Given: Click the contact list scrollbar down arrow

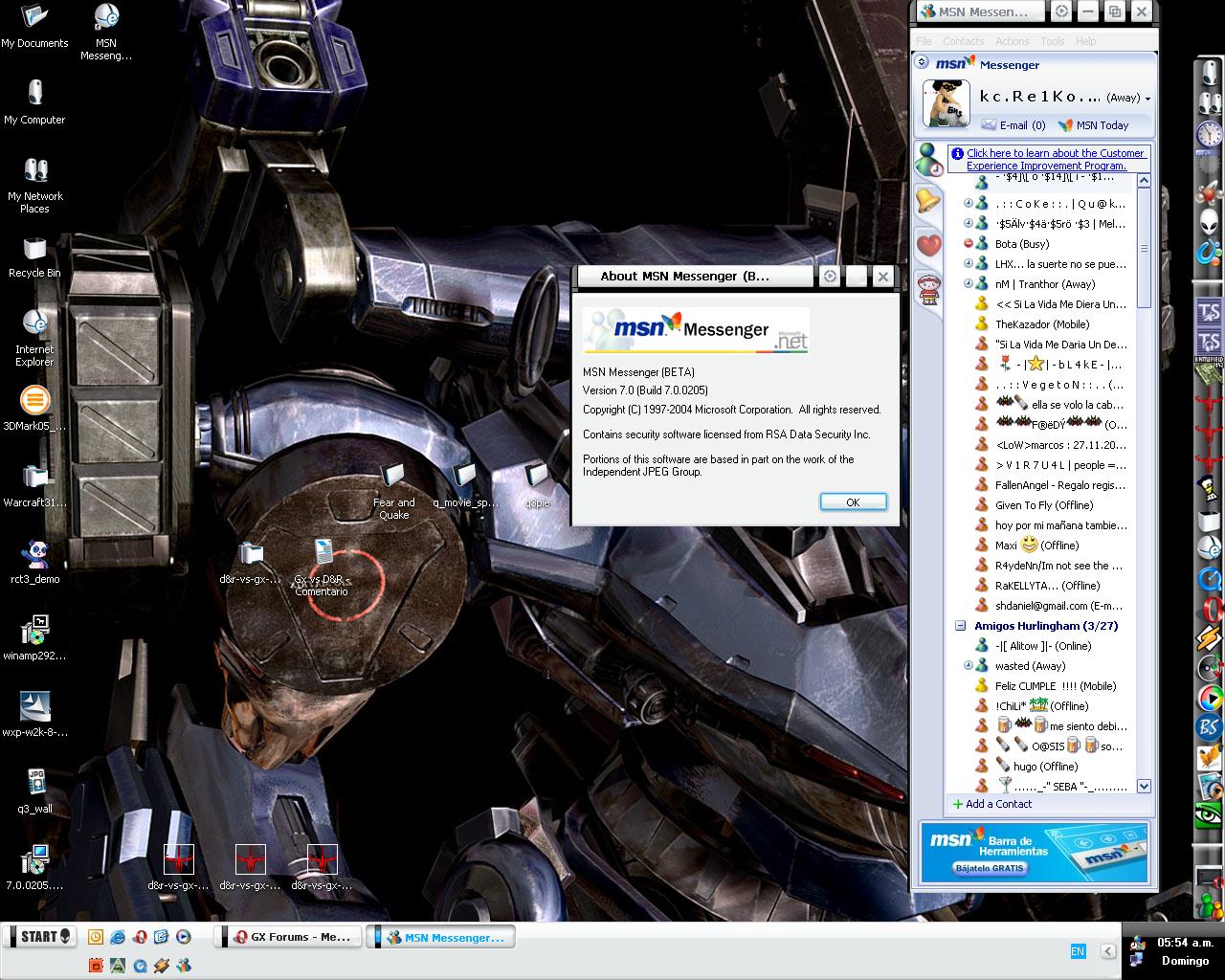Looking at the screenshot, I should pos(1144,786).
